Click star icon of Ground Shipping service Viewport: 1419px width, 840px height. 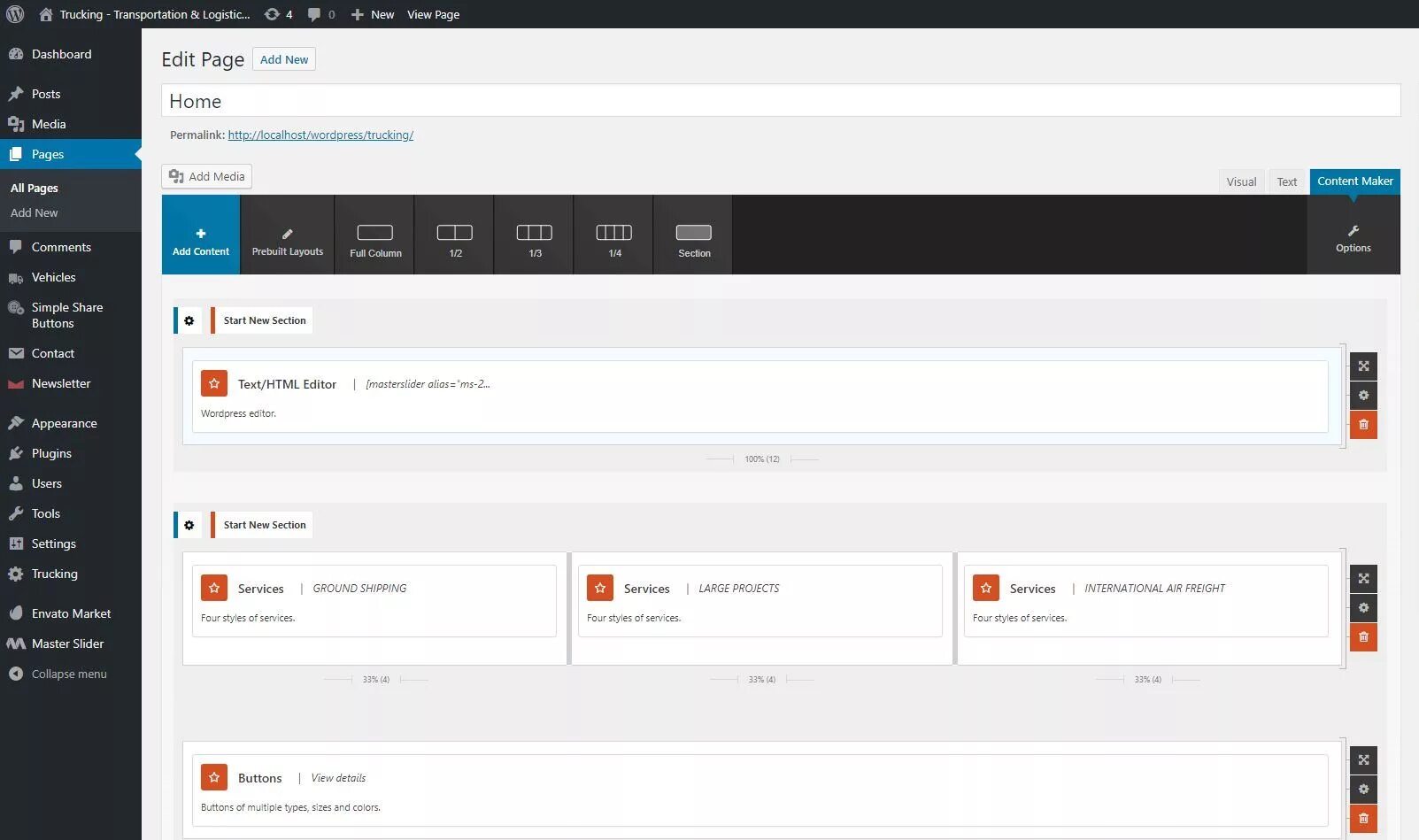click(x=214, y=588)
